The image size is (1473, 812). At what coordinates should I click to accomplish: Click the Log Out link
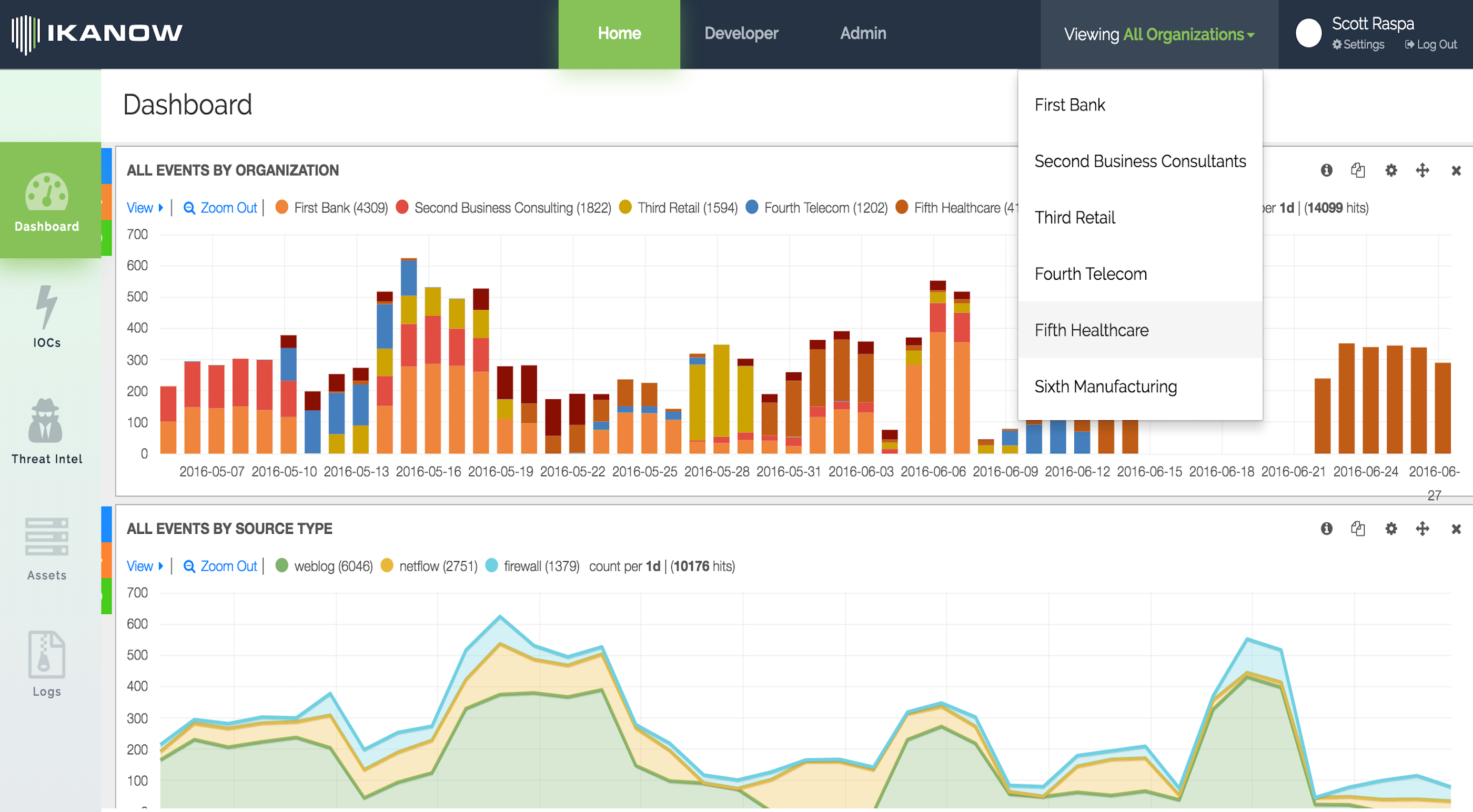coord(1431,45)
